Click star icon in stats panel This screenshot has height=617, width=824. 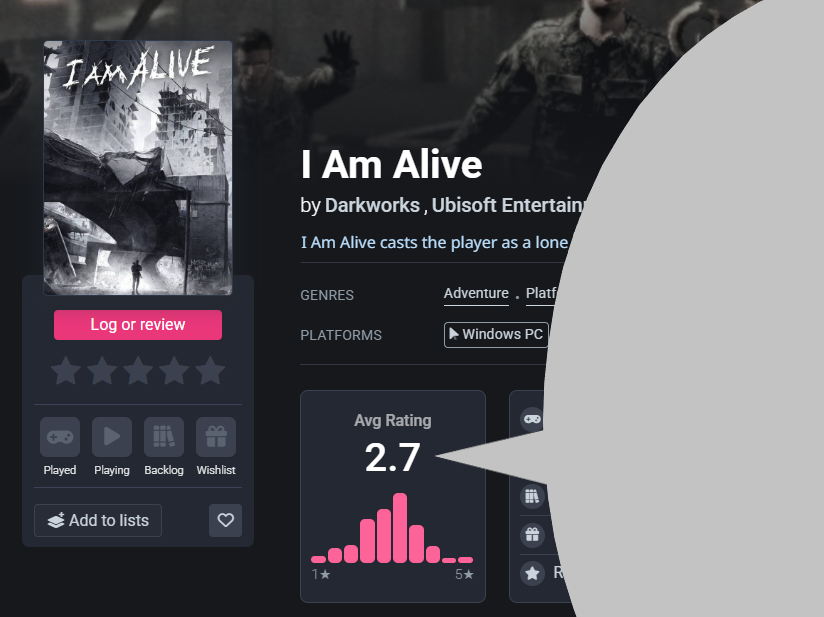point(532,573)
